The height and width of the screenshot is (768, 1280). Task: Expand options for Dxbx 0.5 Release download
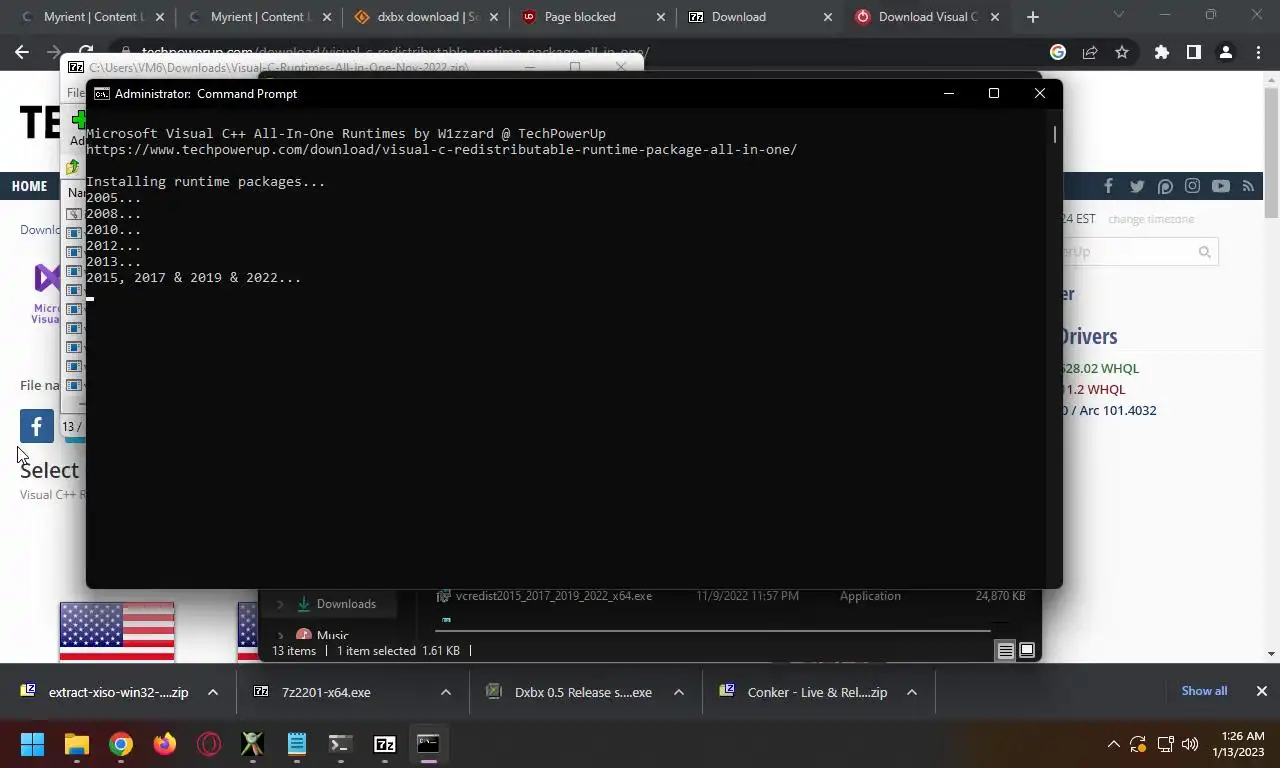(679, 692)
